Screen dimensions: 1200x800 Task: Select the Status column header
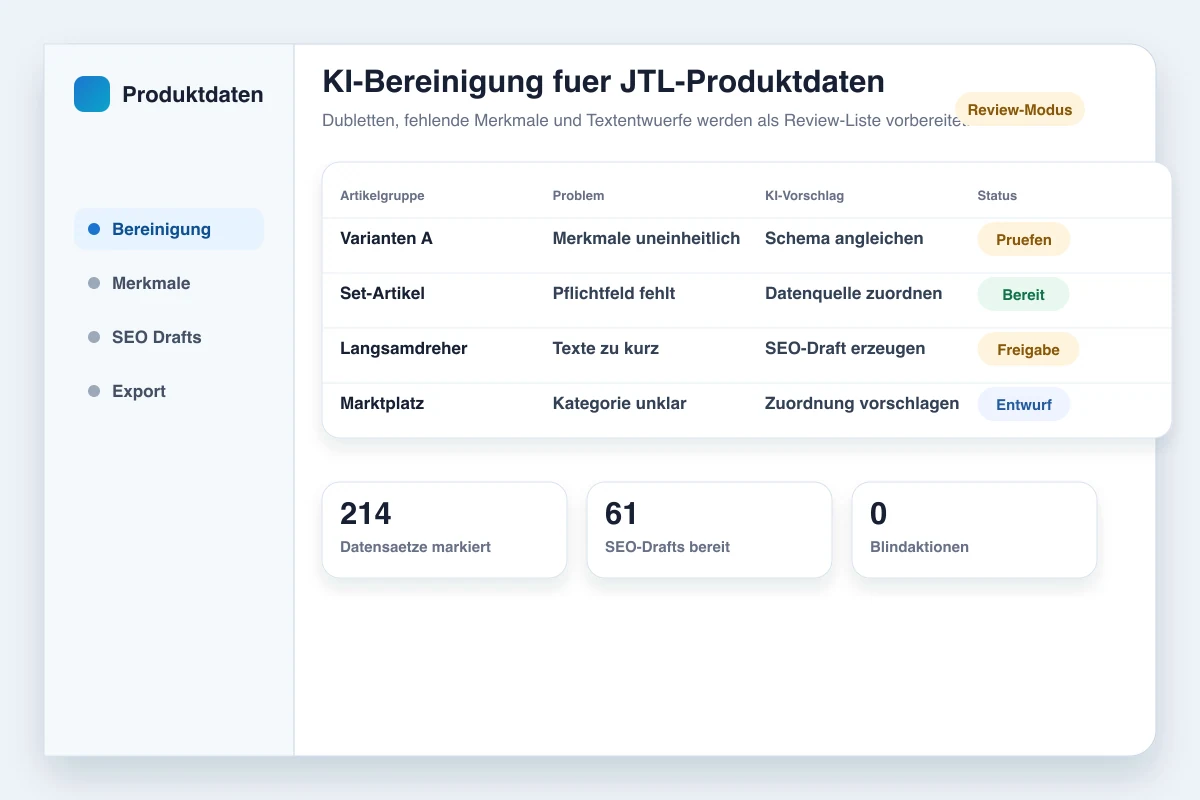pos(997,195)
